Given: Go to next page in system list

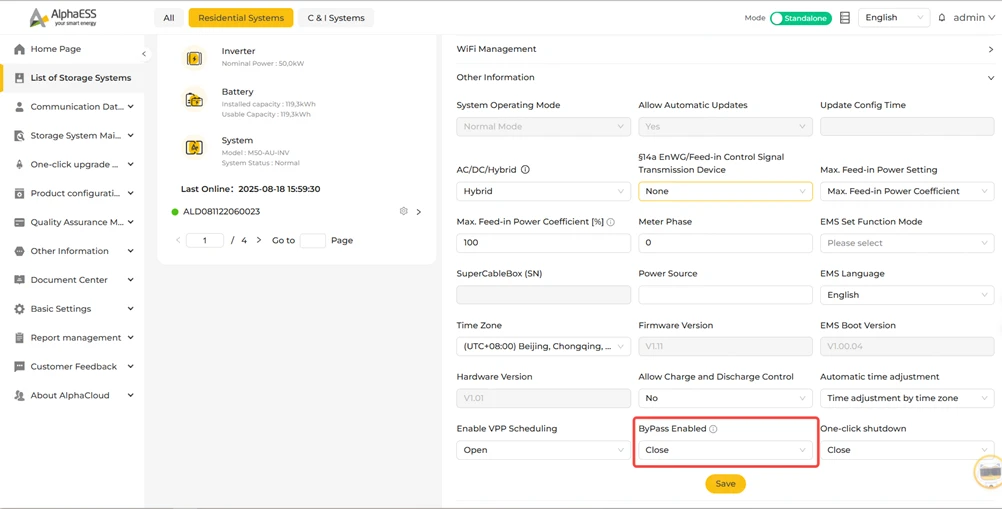Looking at the screenshot, I should (x=259, y=240).
